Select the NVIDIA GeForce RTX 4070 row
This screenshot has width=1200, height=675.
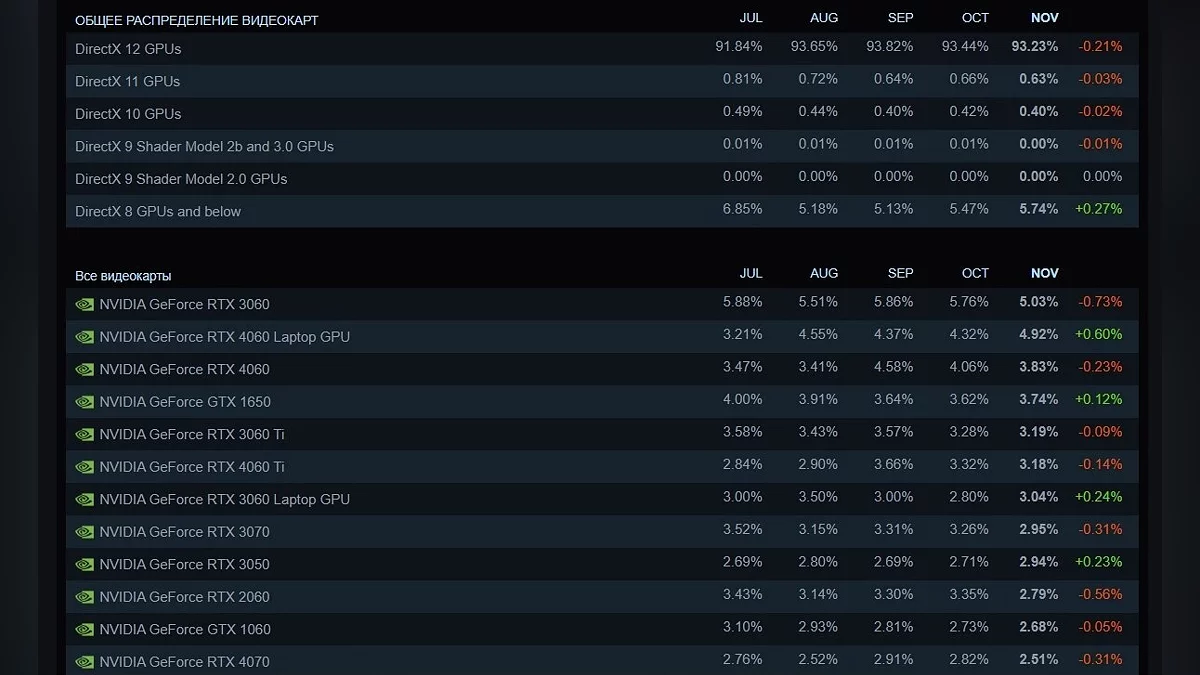click(x=184, y=661)
